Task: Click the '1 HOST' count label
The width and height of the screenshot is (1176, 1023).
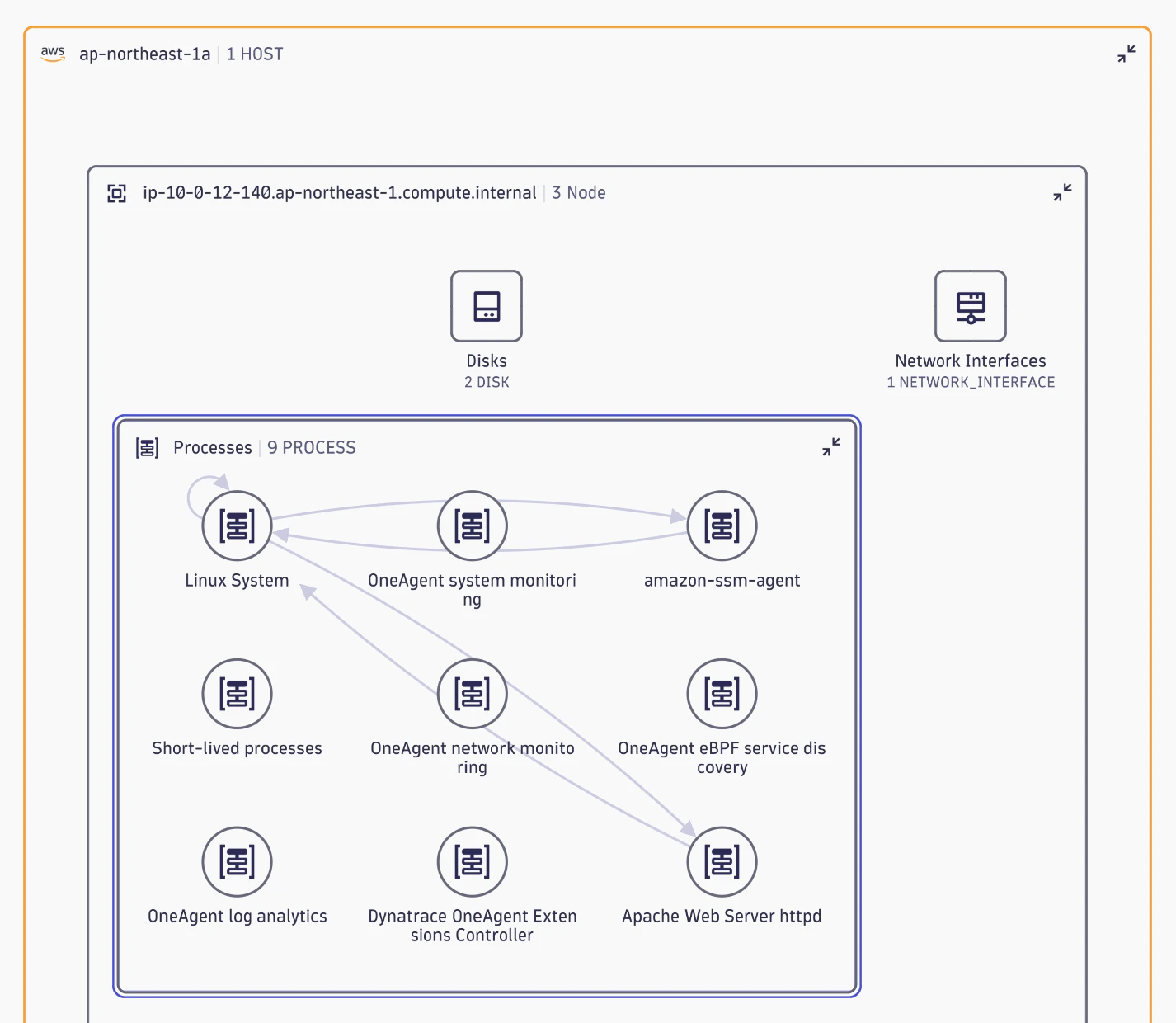Action: click(255, 54)
